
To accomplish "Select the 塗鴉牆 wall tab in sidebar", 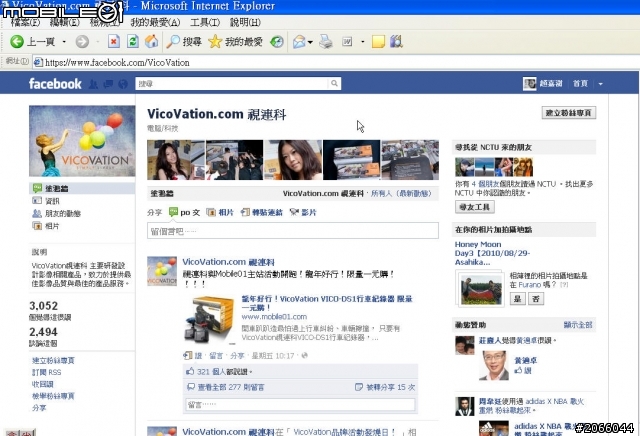I will 82,188.
